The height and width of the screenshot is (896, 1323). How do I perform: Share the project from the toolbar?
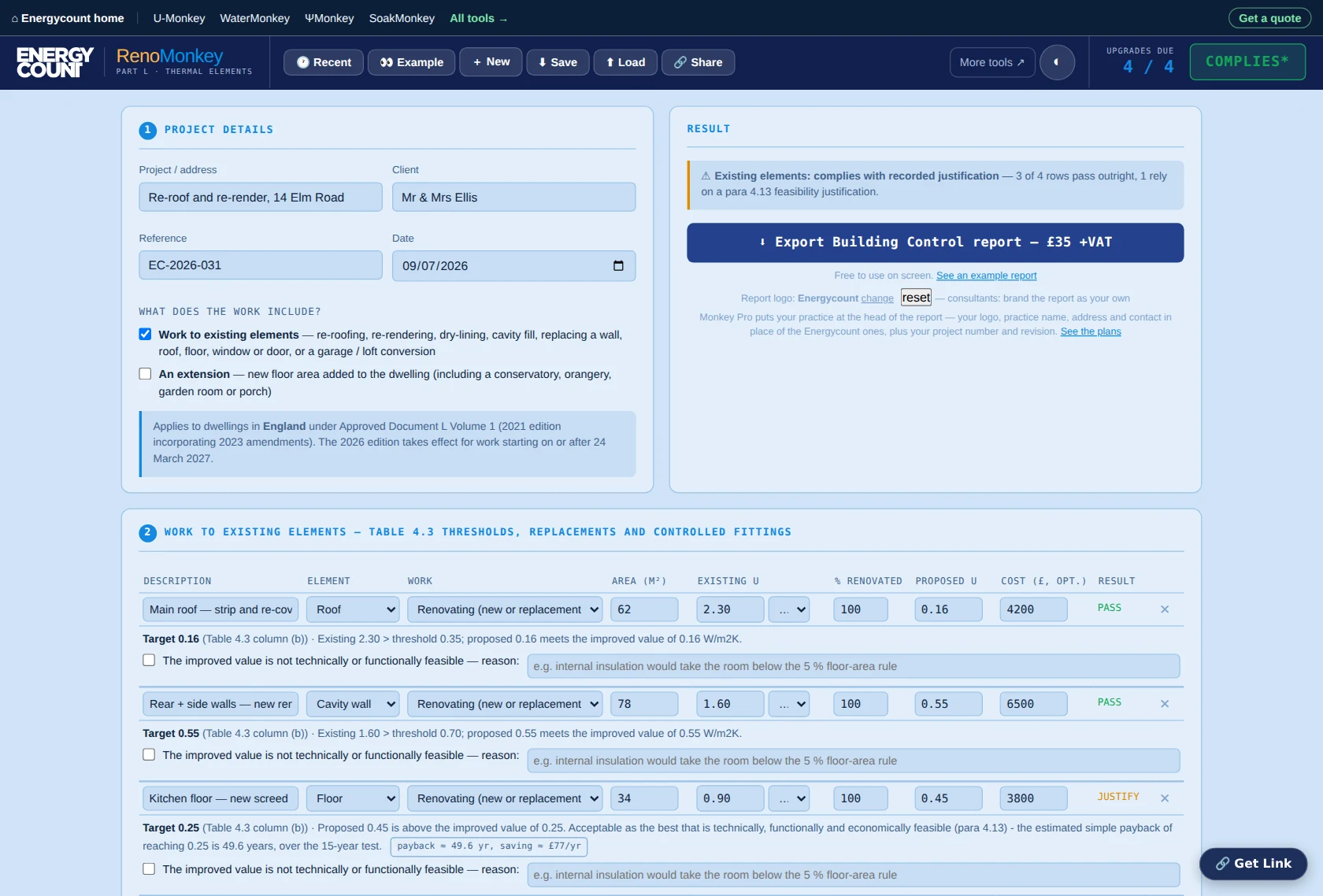(x=698, y=62)
